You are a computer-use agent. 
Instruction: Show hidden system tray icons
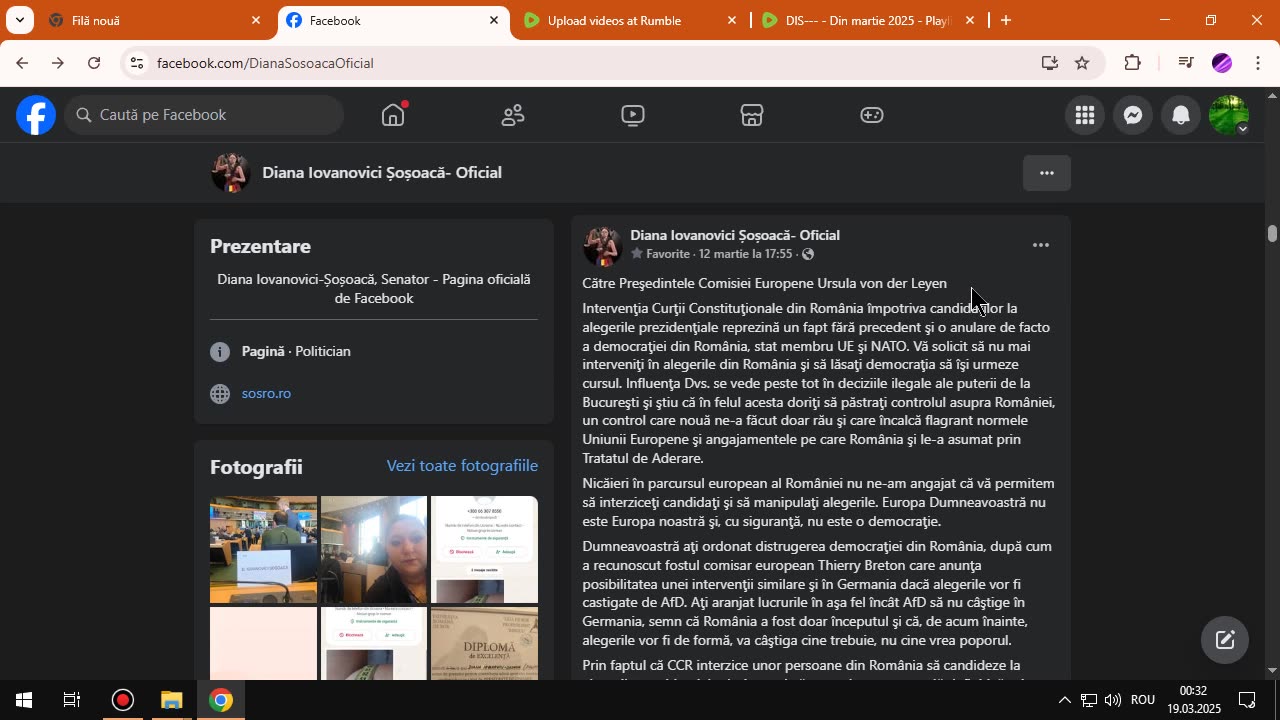tap(1064, 700)
